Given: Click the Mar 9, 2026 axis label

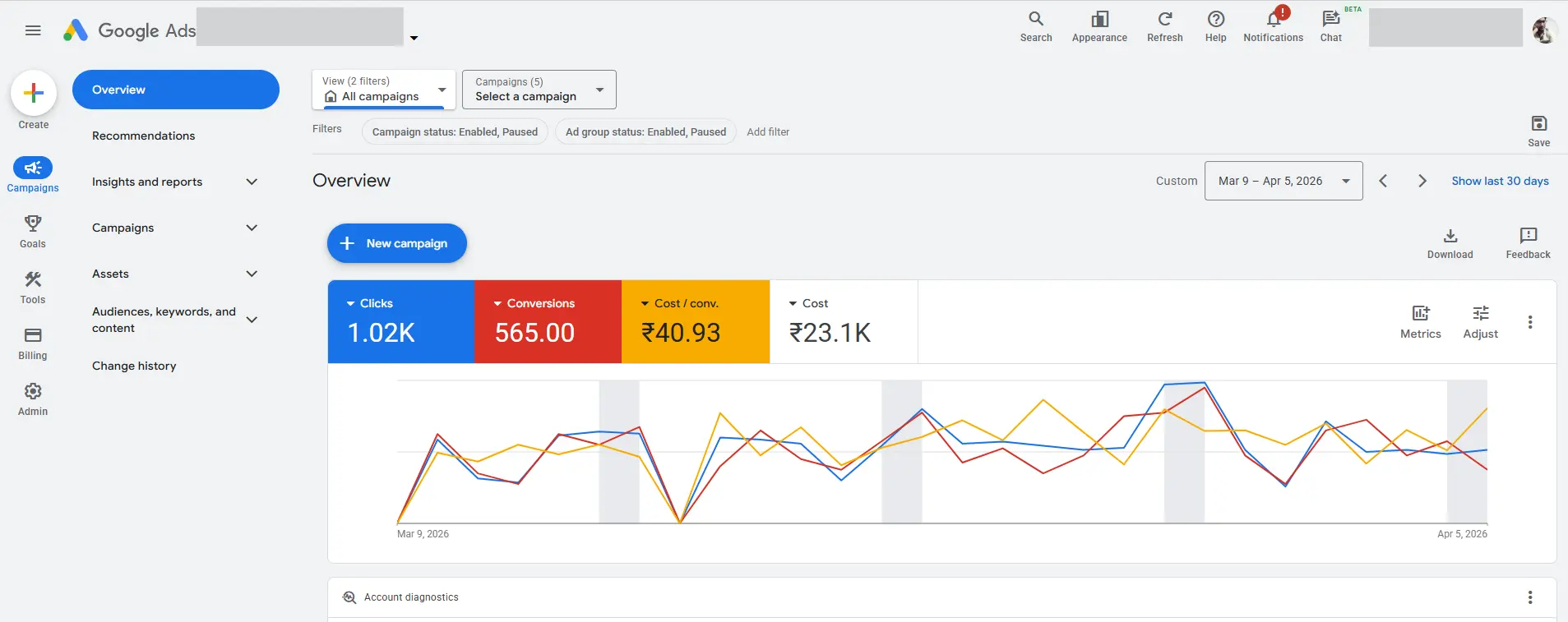Looking at the screenshot, I should click(x=423, y=534).
